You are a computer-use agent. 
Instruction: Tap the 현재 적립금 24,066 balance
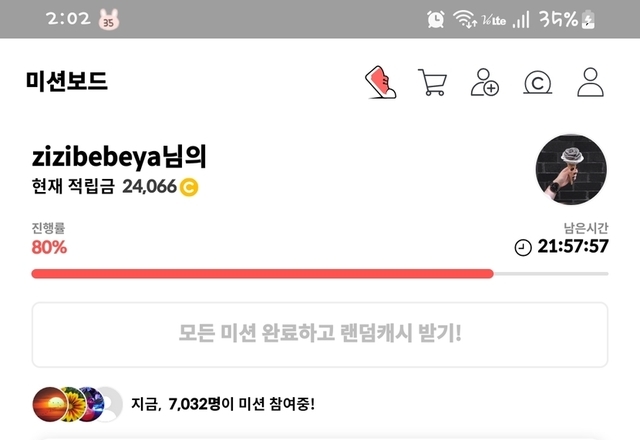(115, 187)
